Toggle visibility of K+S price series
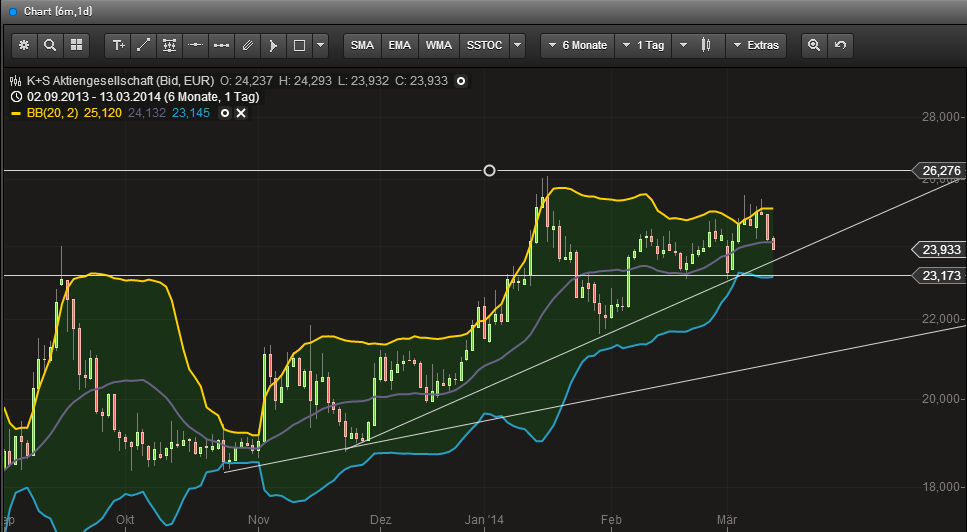The image size is (967, 532). (x=461, y=80)
